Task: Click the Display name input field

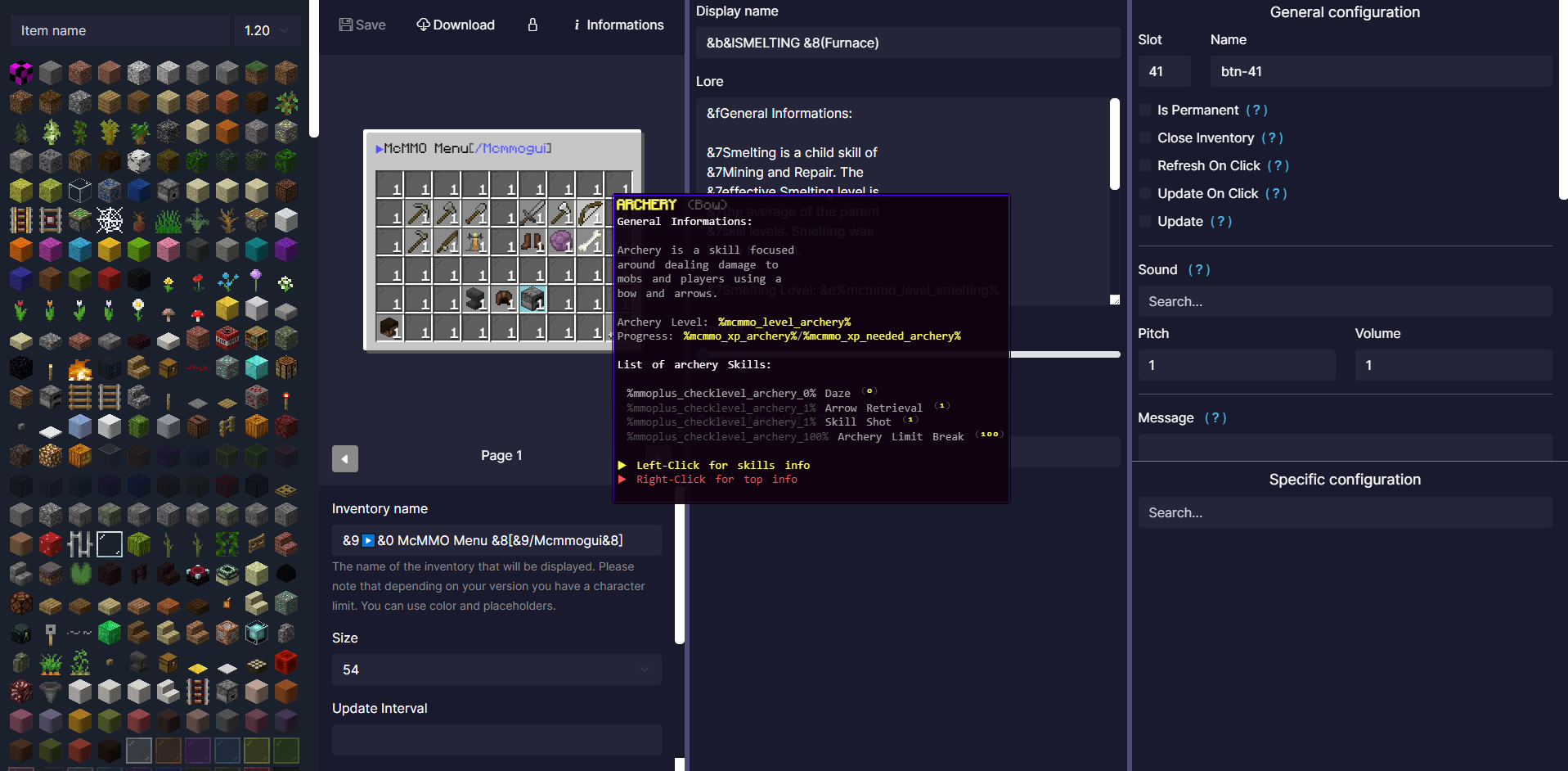Action: pyautogui.click(x=907, y=43)
